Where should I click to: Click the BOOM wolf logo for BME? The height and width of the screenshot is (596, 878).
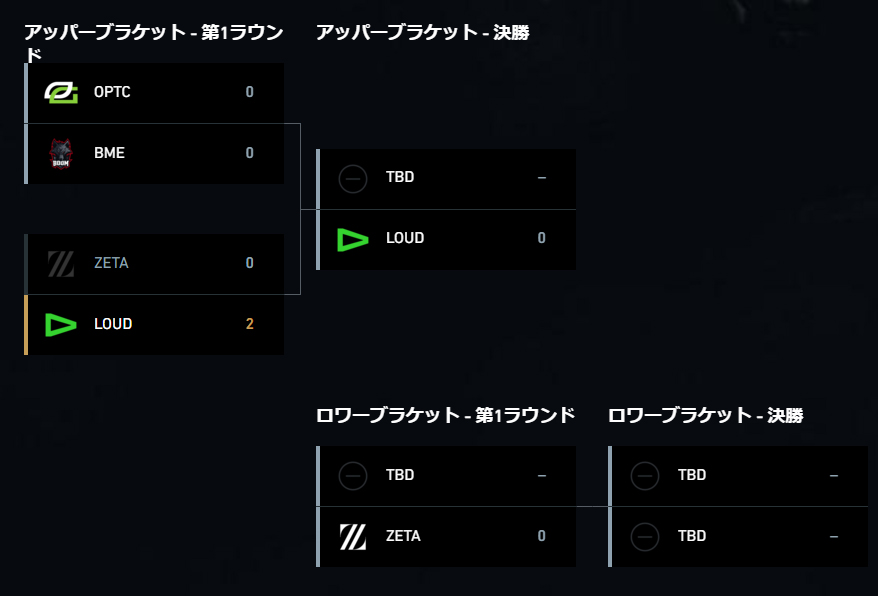(60, 153)
